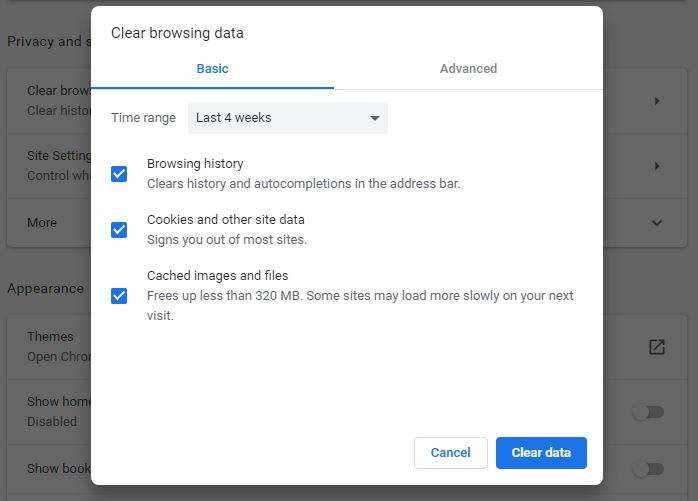
Task: Open Site Settings row arrow
Action: tap(657, 166)
